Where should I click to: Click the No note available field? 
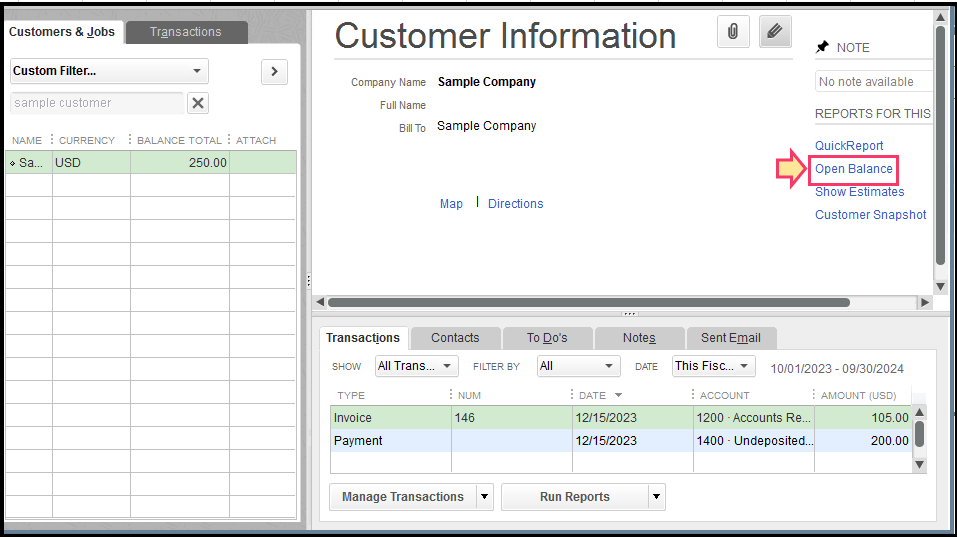coord(873,81)
